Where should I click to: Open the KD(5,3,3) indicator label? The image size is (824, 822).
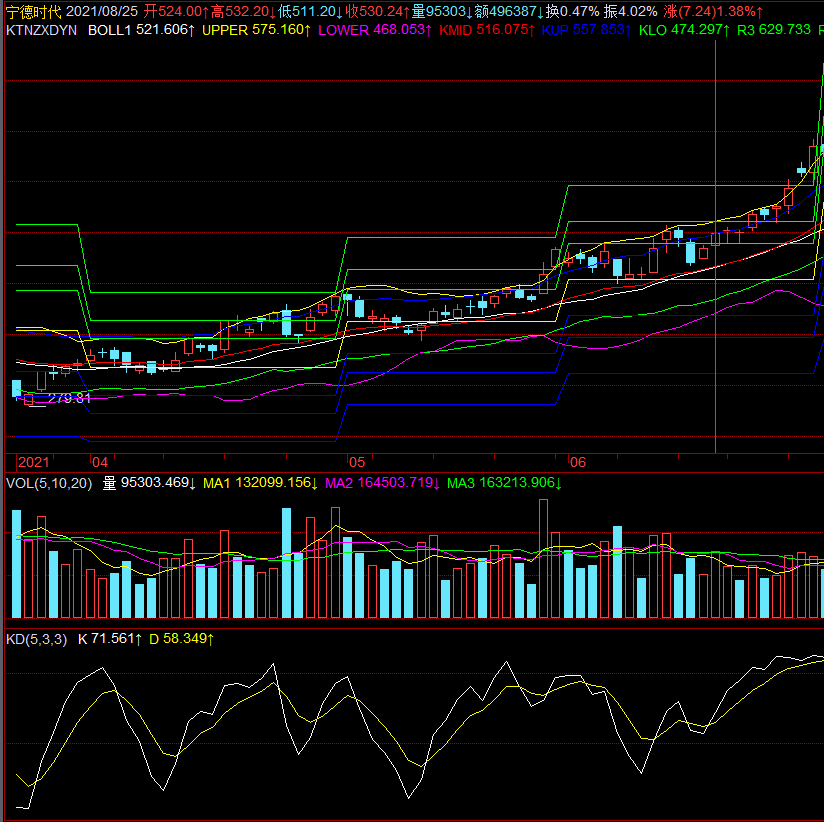coord(37,639)
